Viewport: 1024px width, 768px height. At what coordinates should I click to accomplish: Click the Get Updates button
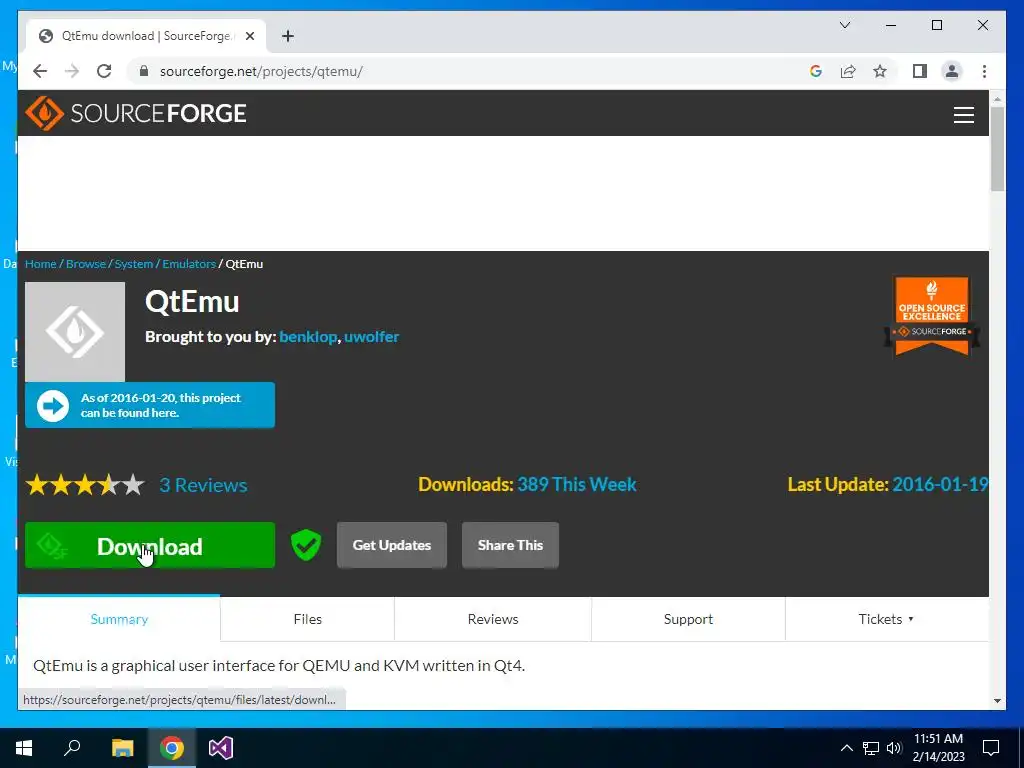click(x=392, y=545)
